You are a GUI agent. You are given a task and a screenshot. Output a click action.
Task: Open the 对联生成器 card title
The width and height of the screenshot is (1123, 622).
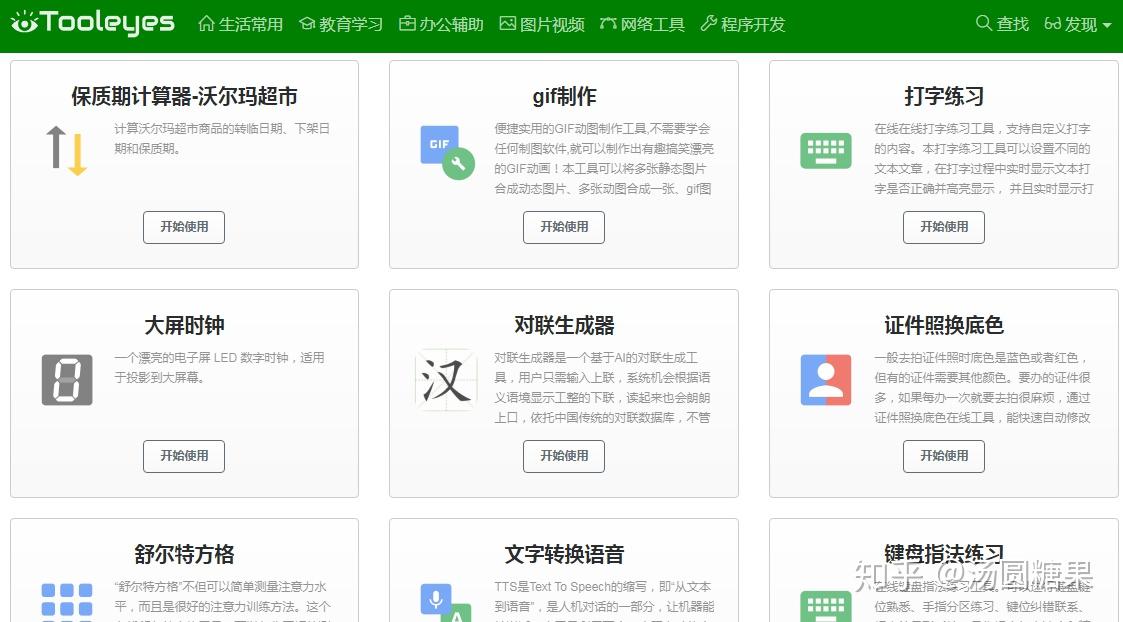click(x=564, y=325)
